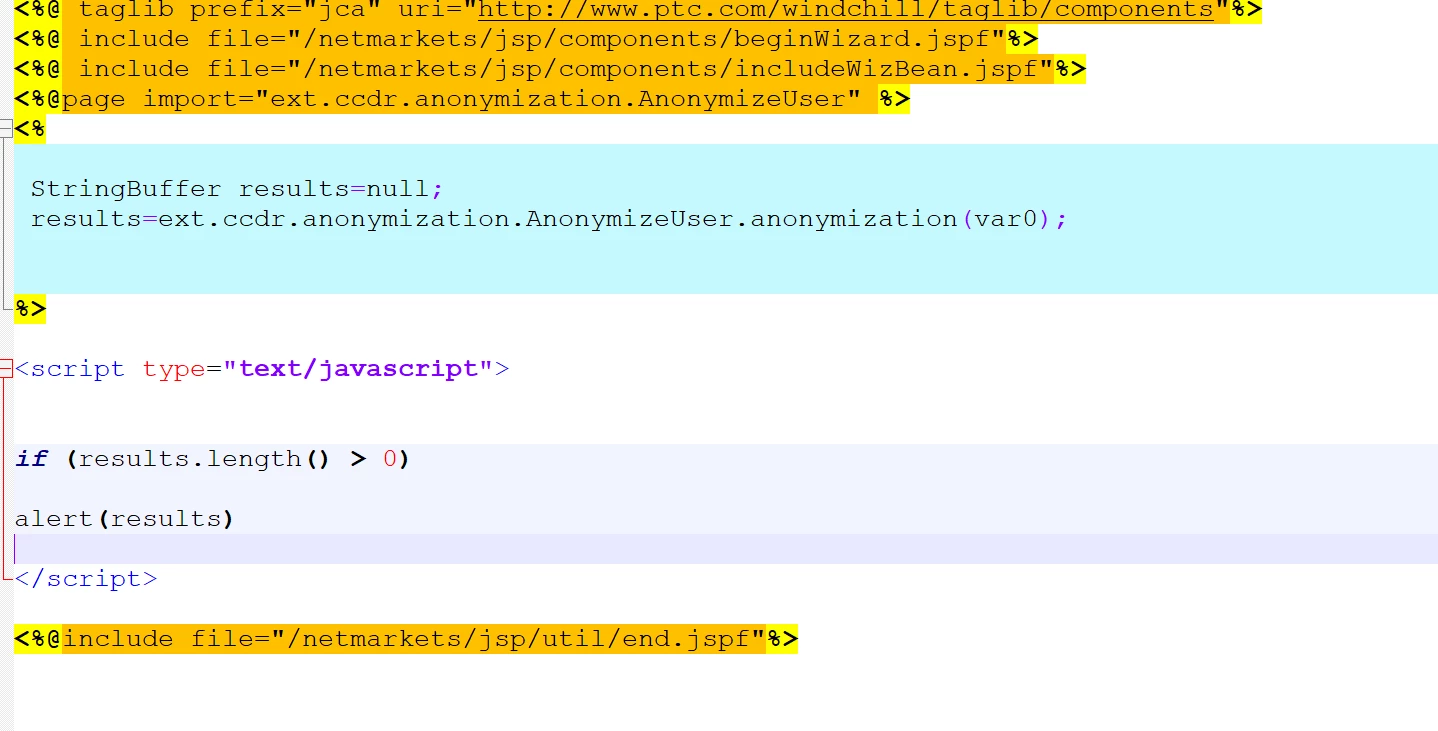This screenshot has width=1438, height=731.
Task: Click the taglib prefix="jca" text
Action: tap(230, 10)
